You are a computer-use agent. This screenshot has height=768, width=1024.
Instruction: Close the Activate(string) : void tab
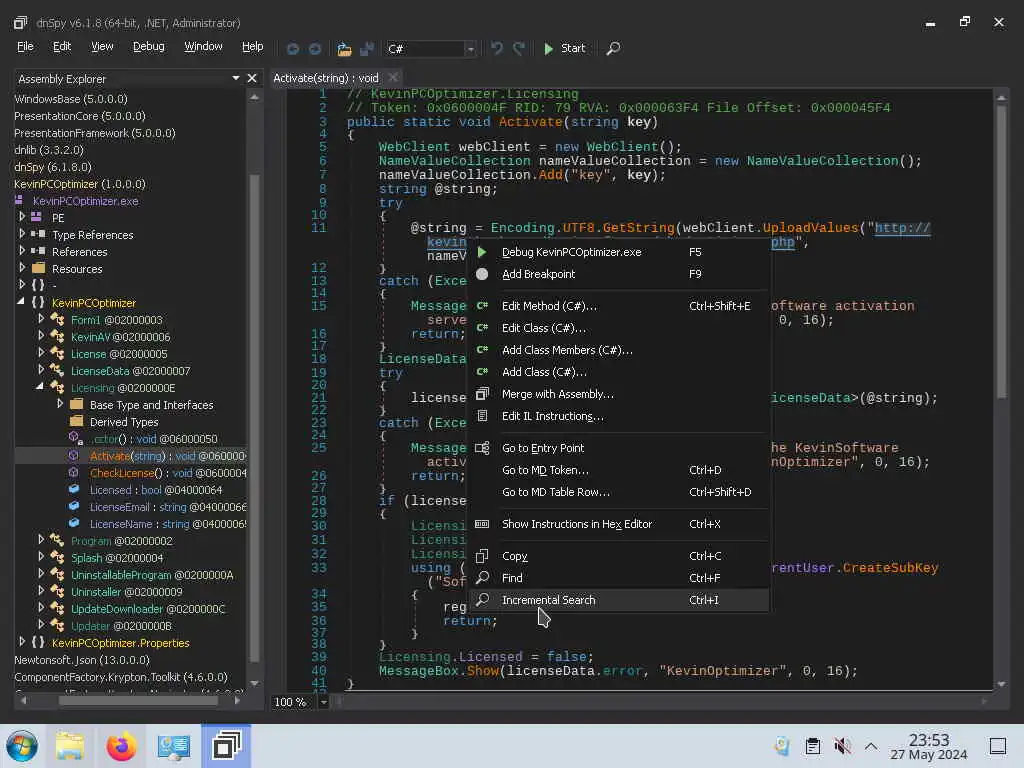pyautogui.click(x=392, y=78)
